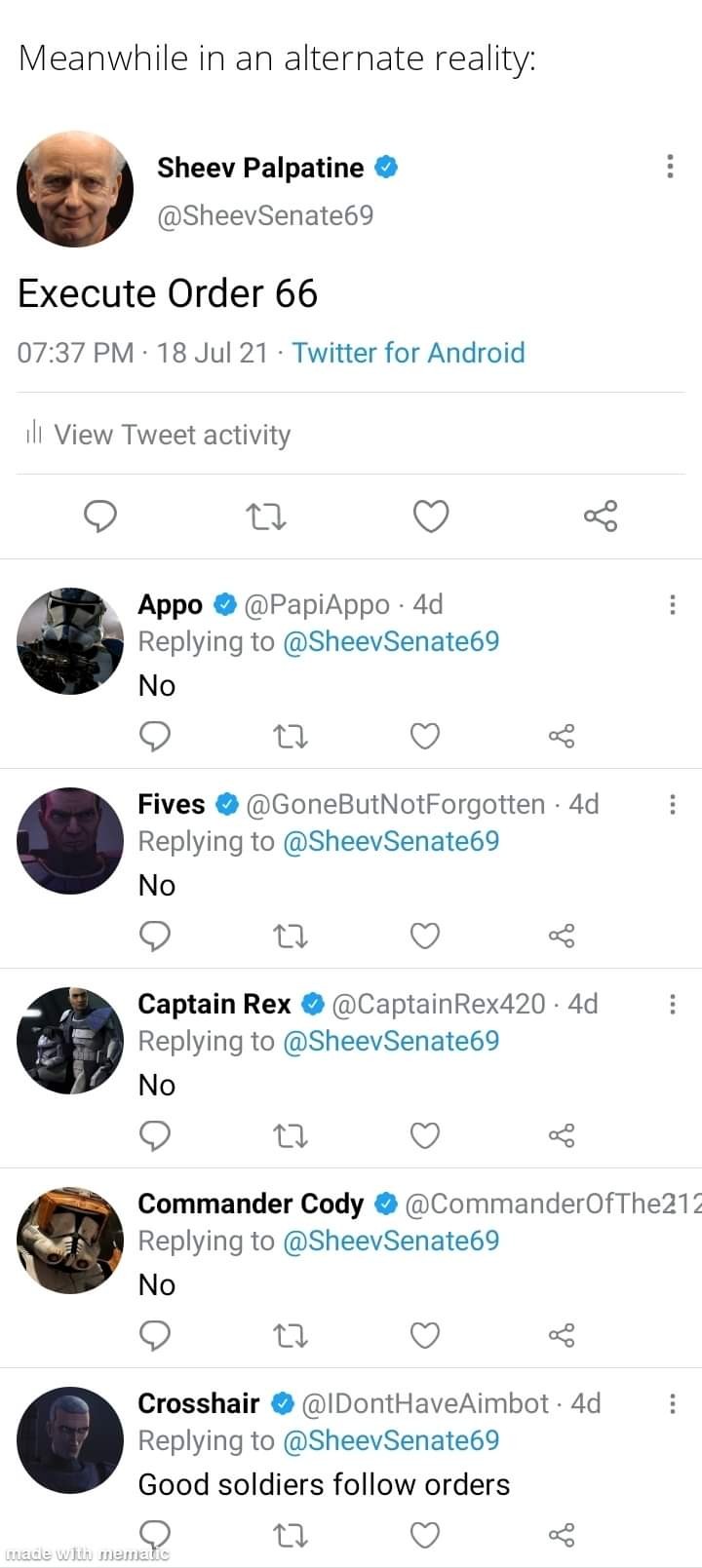Retweet Fives' reply
Screen dimensions: 702x1568
point(290,936)
